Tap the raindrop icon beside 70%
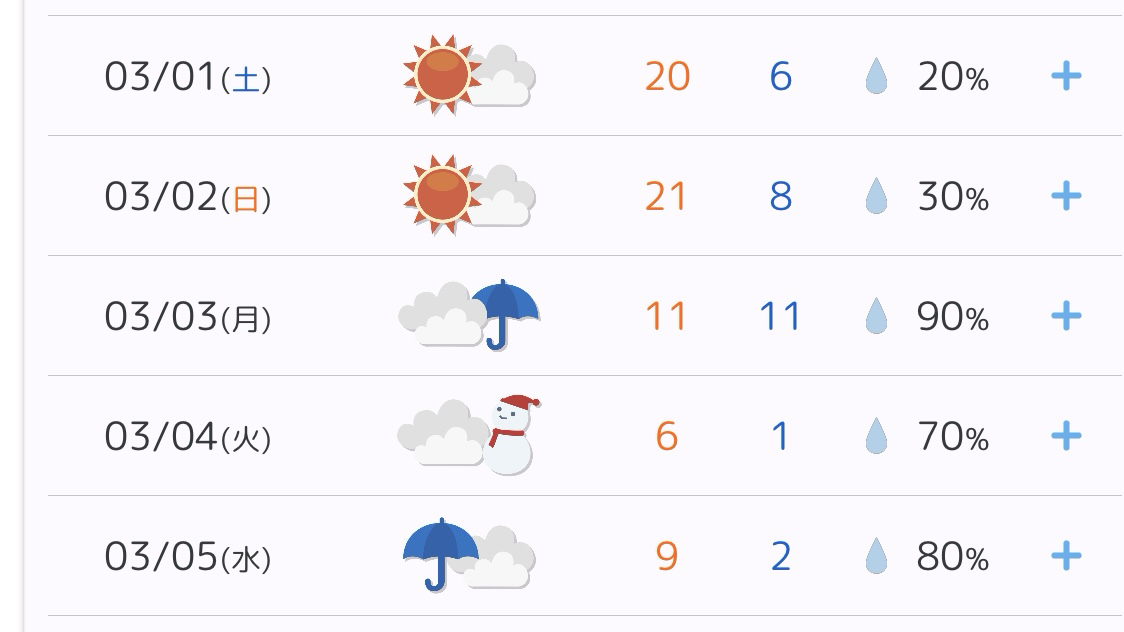Screen dimensions: 1124x632 click(x=876, y=437)
